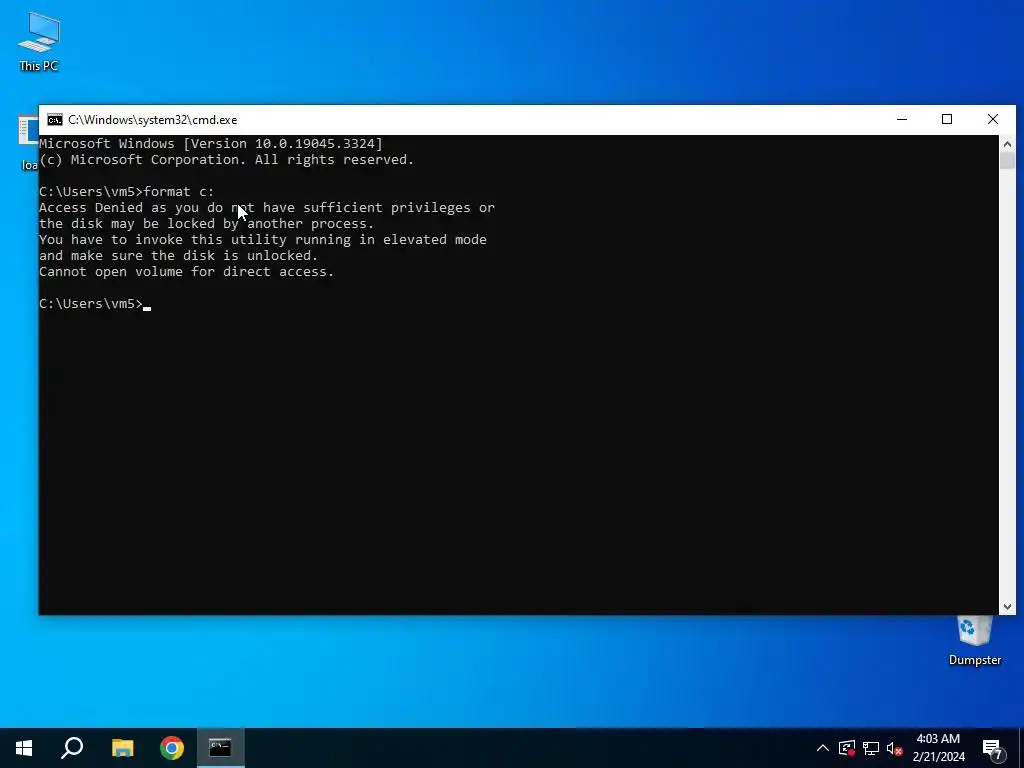Screen dimensions: 1024x768
Task: Click the 'Cannot open volume for direct access.' line
Action: point(187,272)
